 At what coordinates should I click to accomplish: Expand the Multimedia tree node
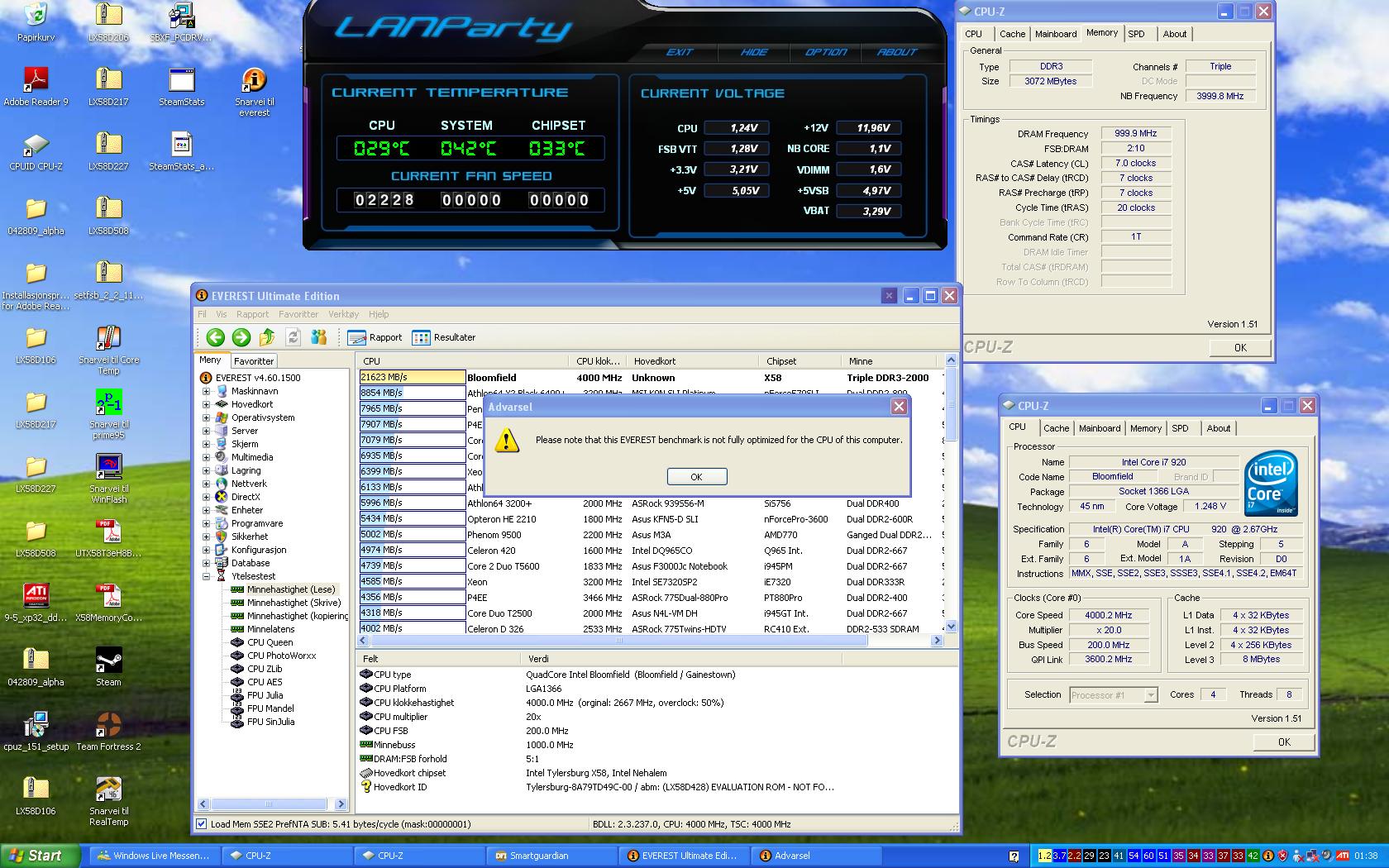pyautogui.click(x=207, y=457)
